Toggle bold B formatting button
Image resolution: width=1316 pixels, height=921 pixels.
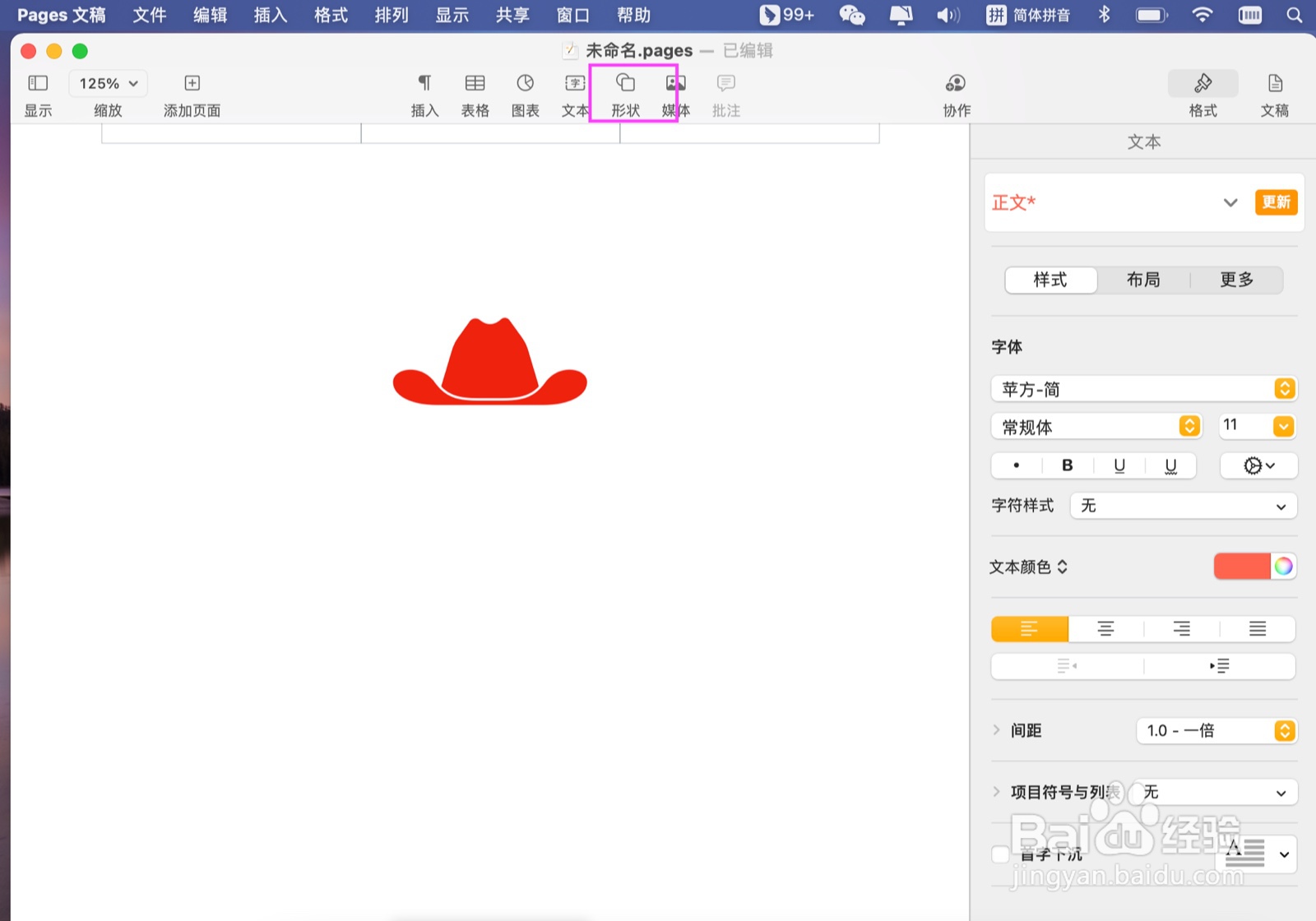click(x=1067, y=465)
